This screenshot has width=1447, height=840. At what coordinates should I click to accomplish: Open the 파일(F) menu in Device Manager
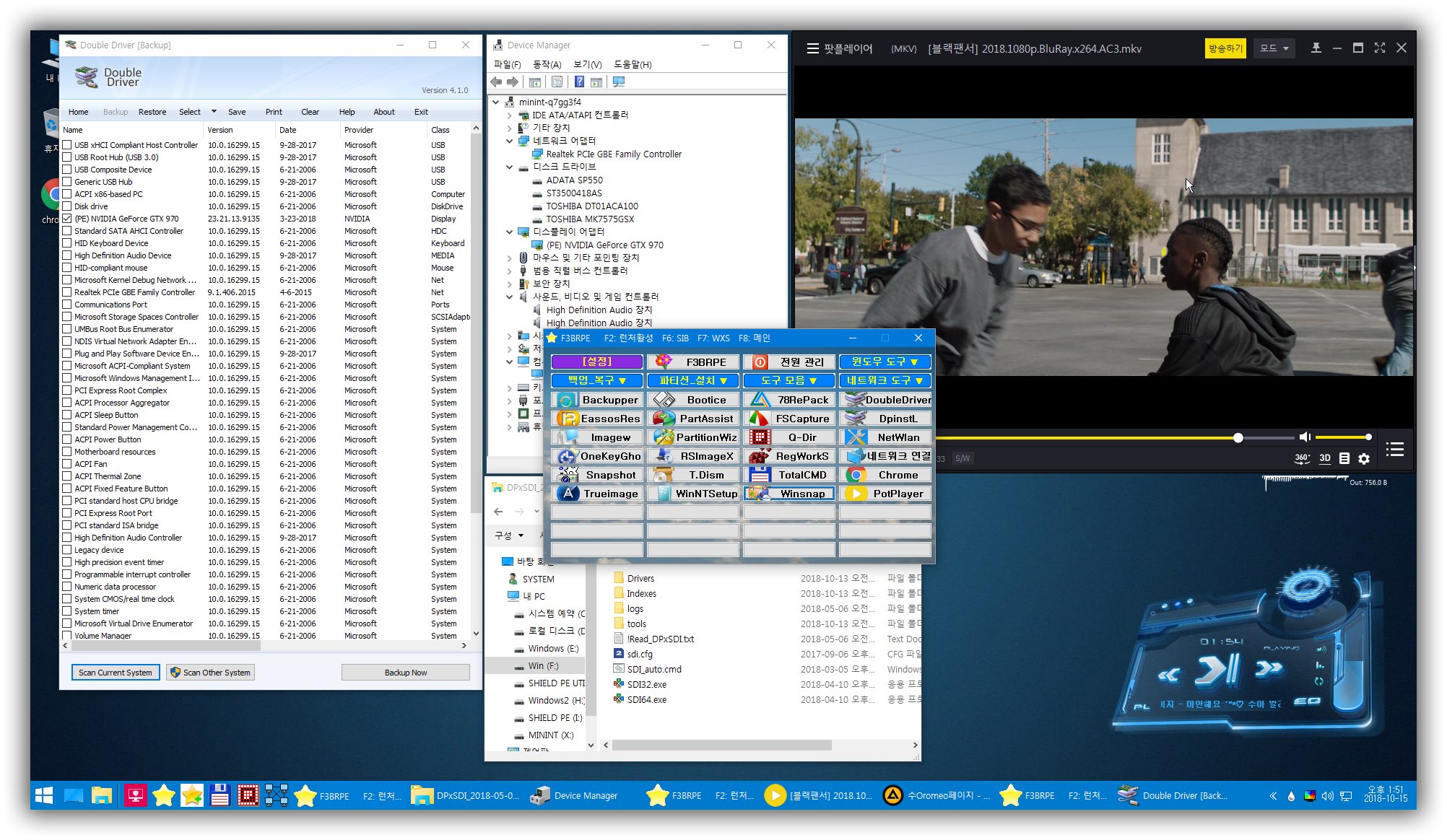point(508,64)
